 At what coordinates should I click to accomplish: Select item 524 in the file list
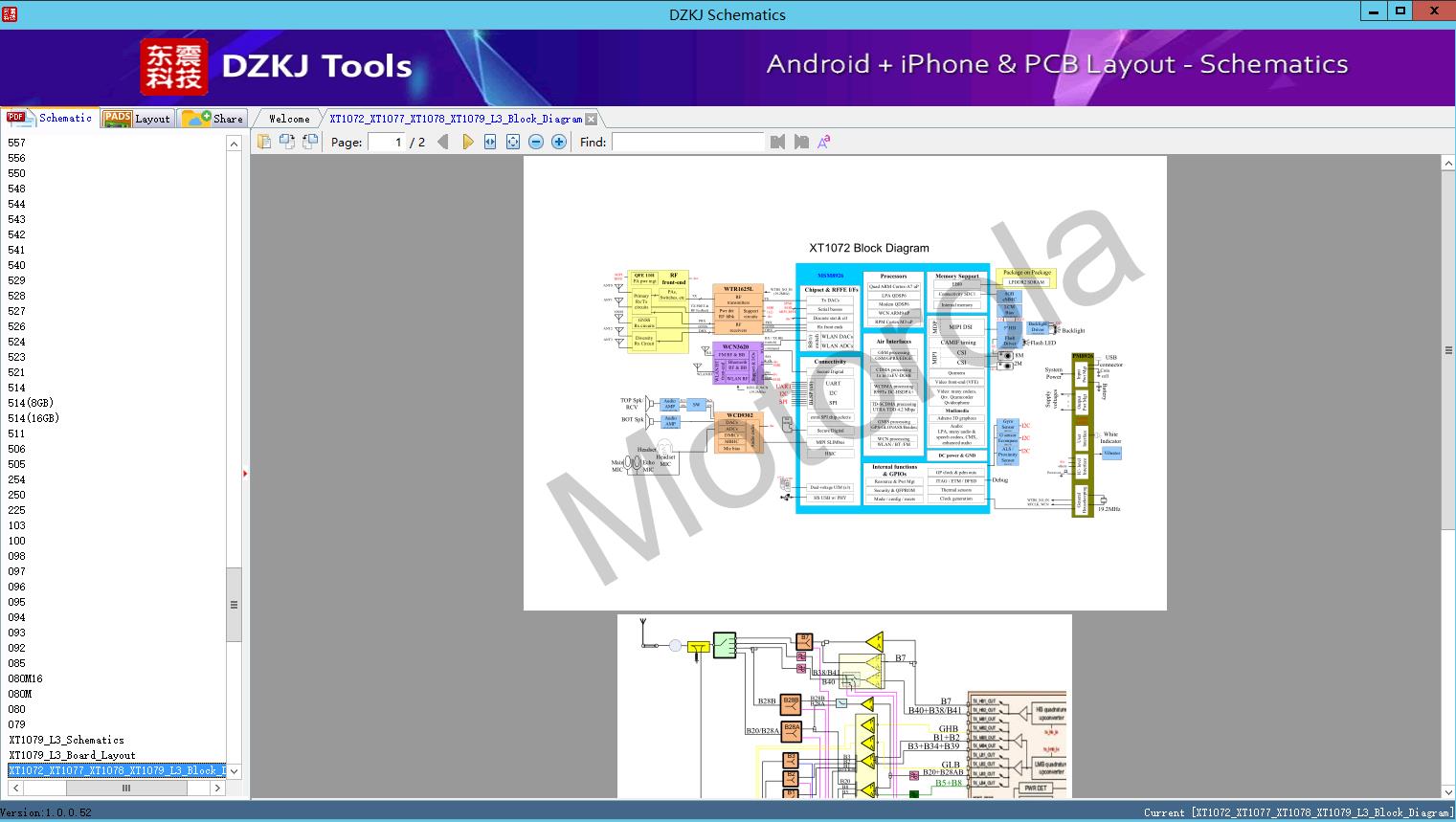(17, 342)
